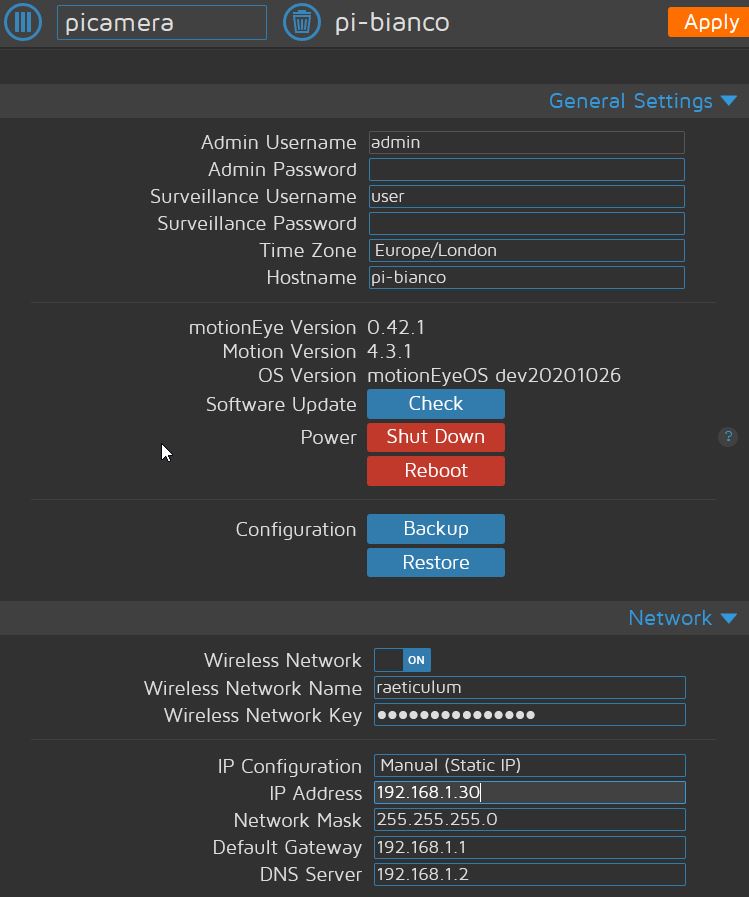Click the help question mark beside Power
749x897 pixels.
point(728,437)
